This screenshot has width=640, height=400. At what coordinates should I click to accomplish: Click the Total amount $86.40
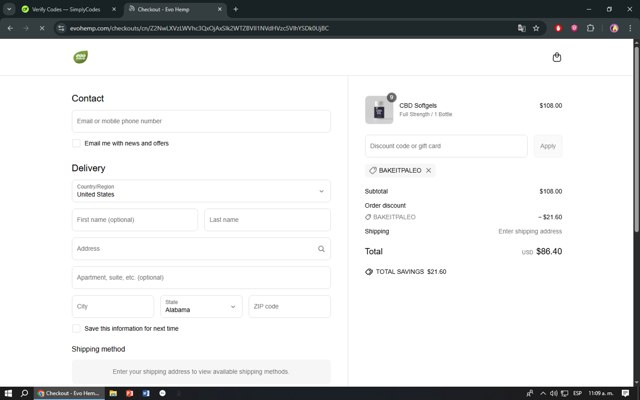[549, 251]
